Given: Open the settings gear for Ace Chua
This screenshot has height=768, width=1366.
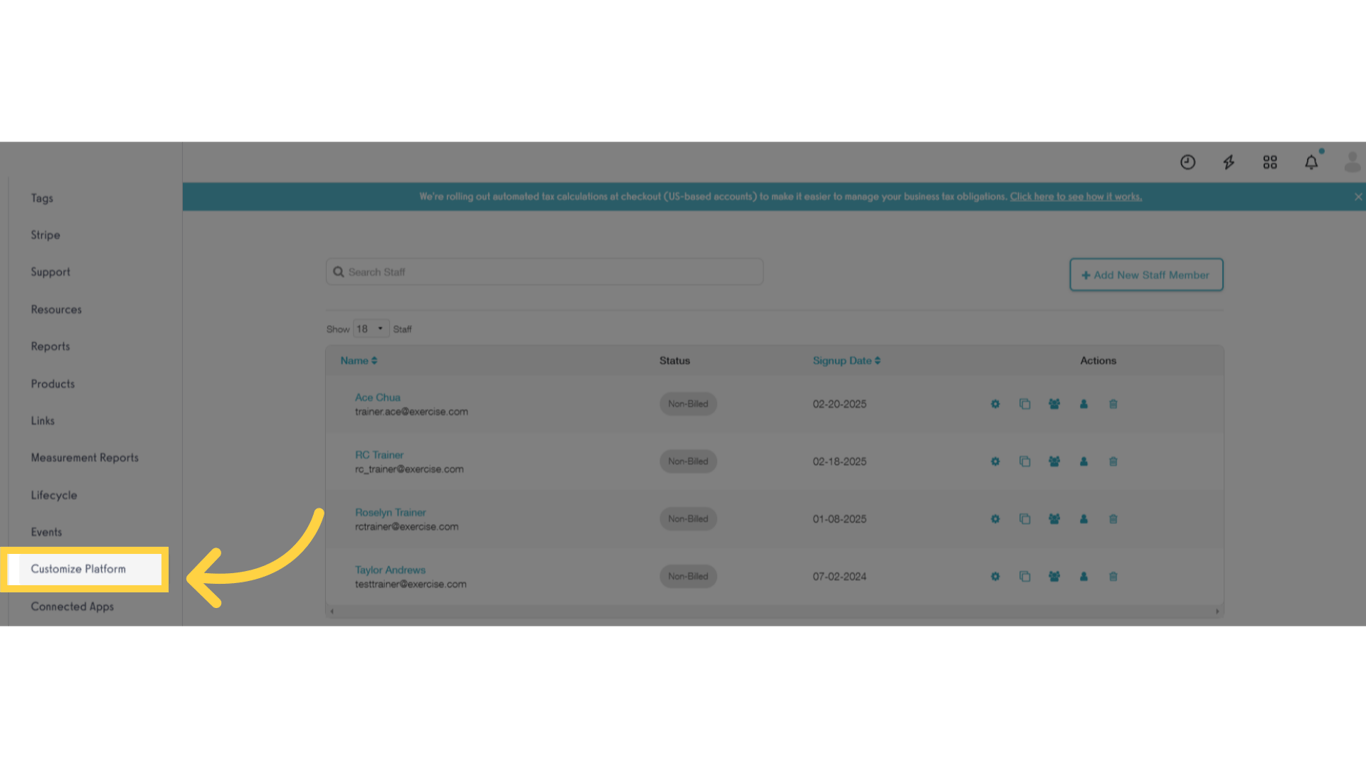Looking at the screenshot, I should (x=995, y=404).
